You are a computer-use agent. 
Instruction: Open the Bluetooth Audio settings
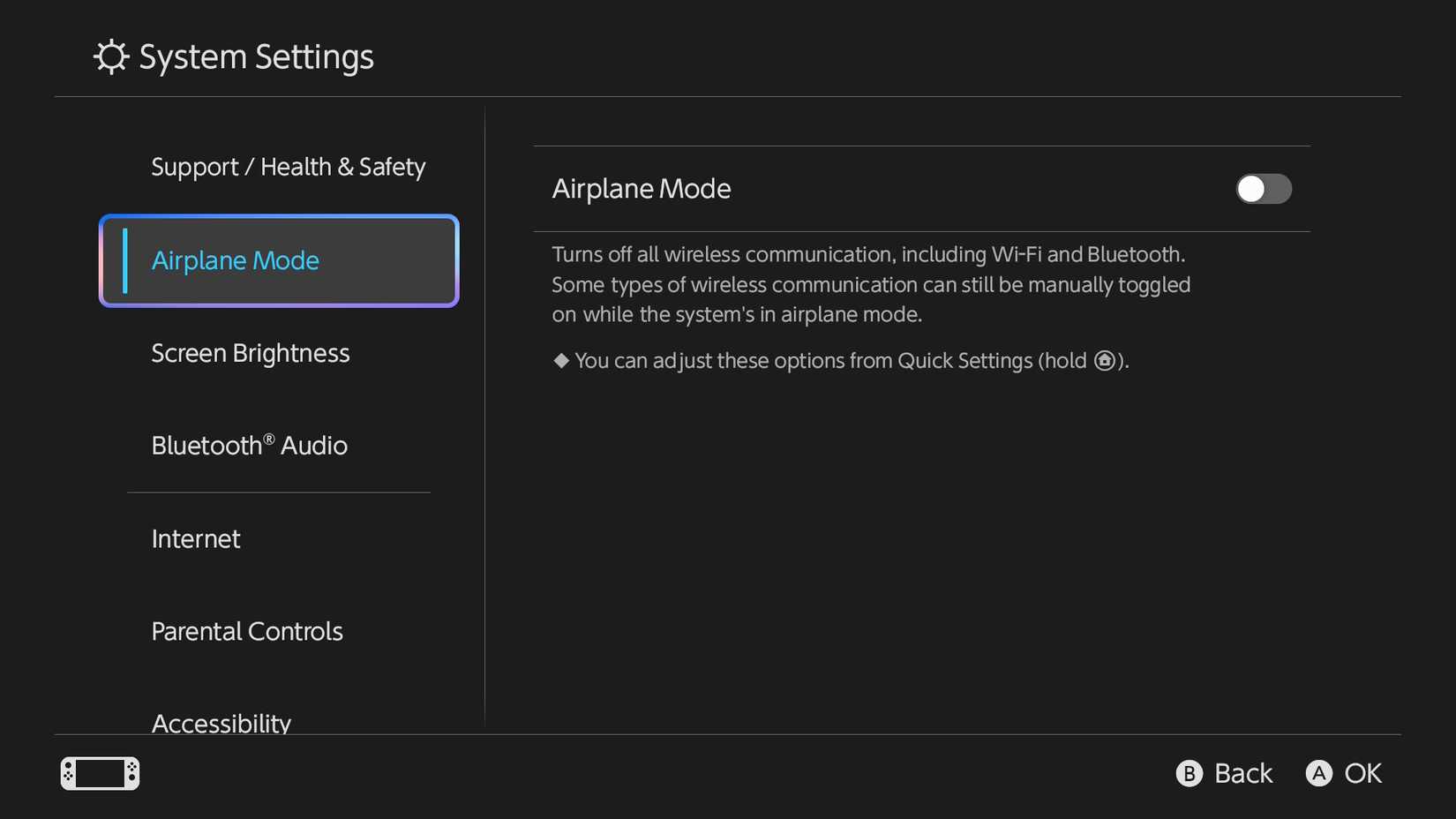click(x=250, y=446)
